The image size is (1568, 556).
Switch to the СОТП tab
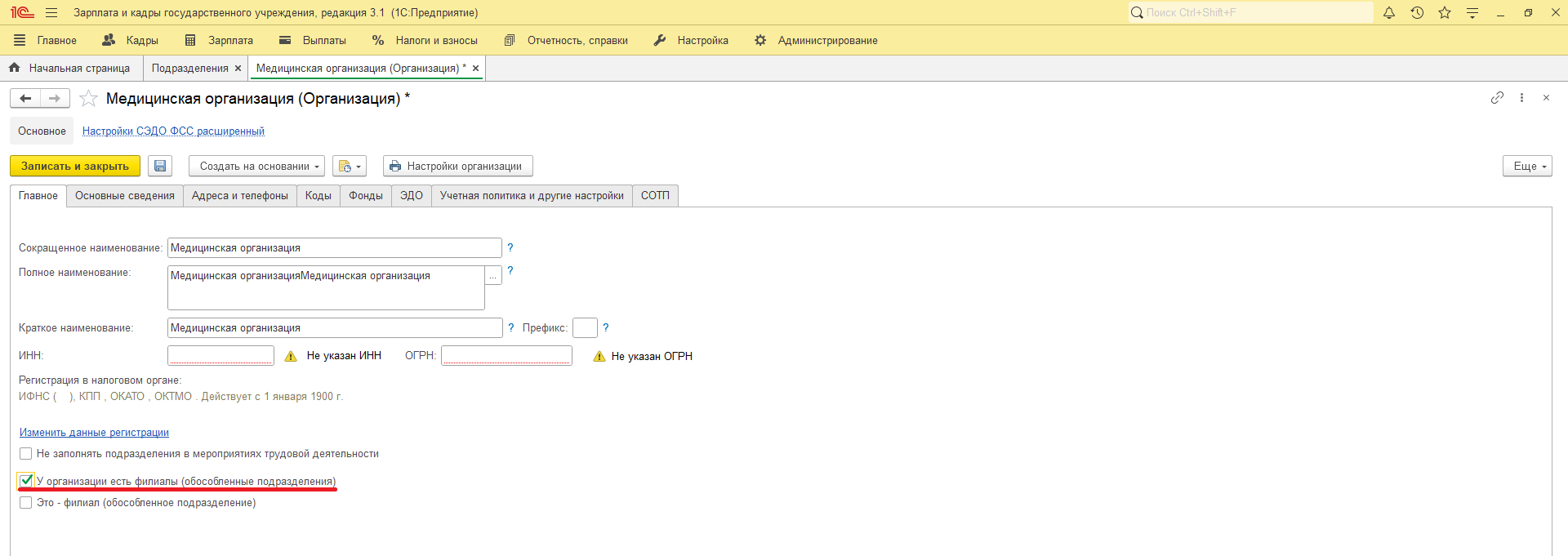(655, 196)
